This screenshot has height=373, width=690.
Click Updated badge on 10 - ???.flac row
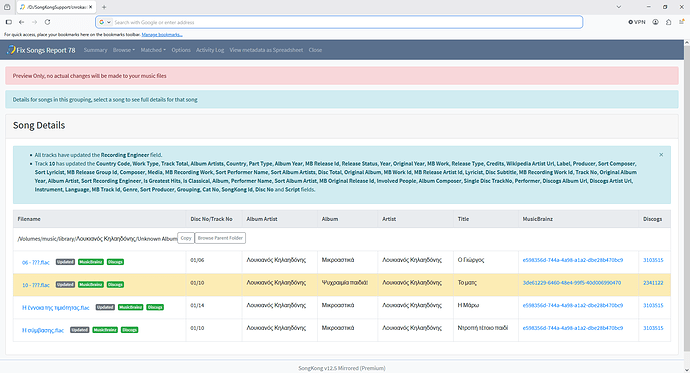(65, 285)
